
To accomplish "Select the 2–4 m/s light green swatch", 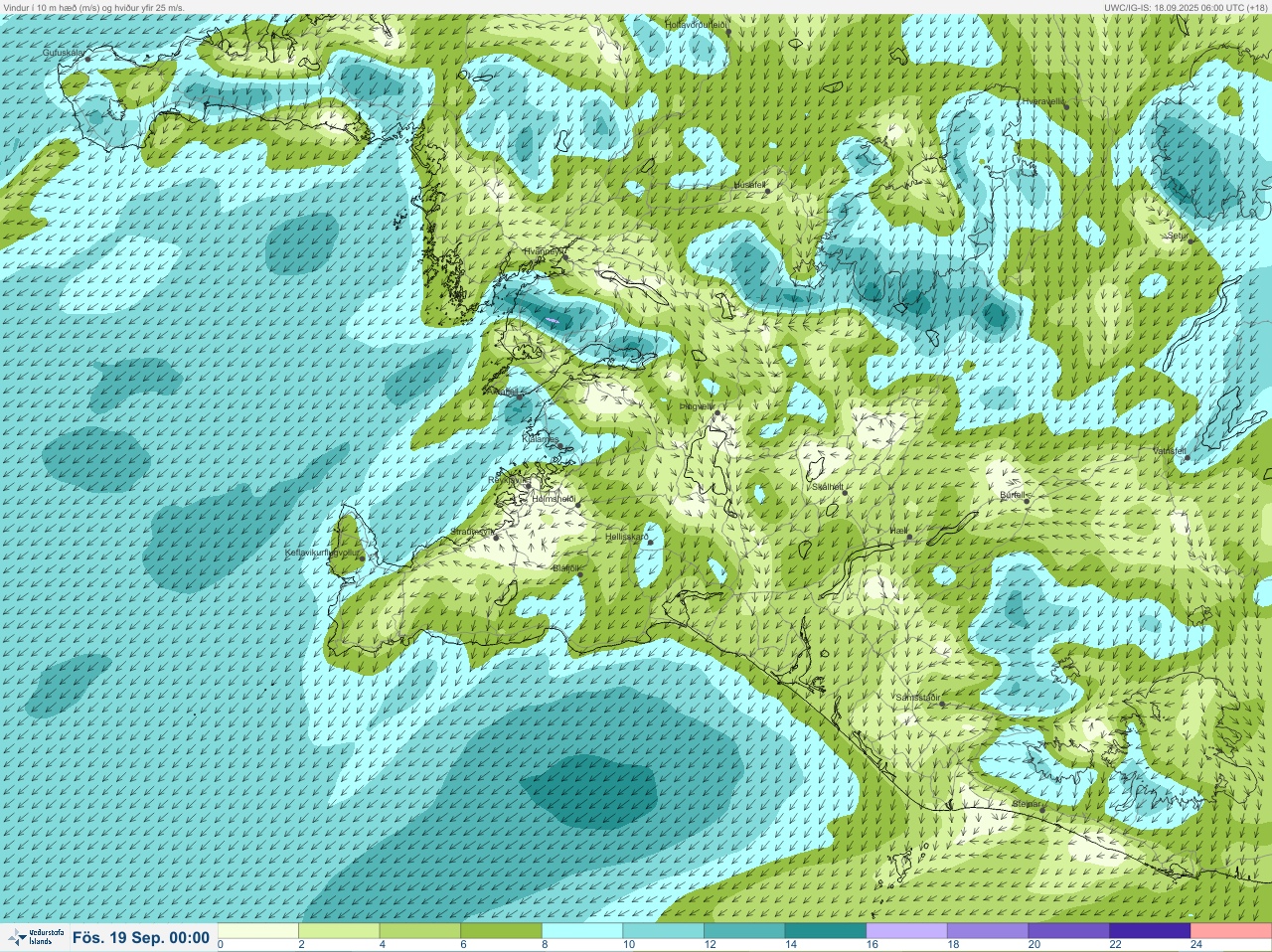I will 339,931.
